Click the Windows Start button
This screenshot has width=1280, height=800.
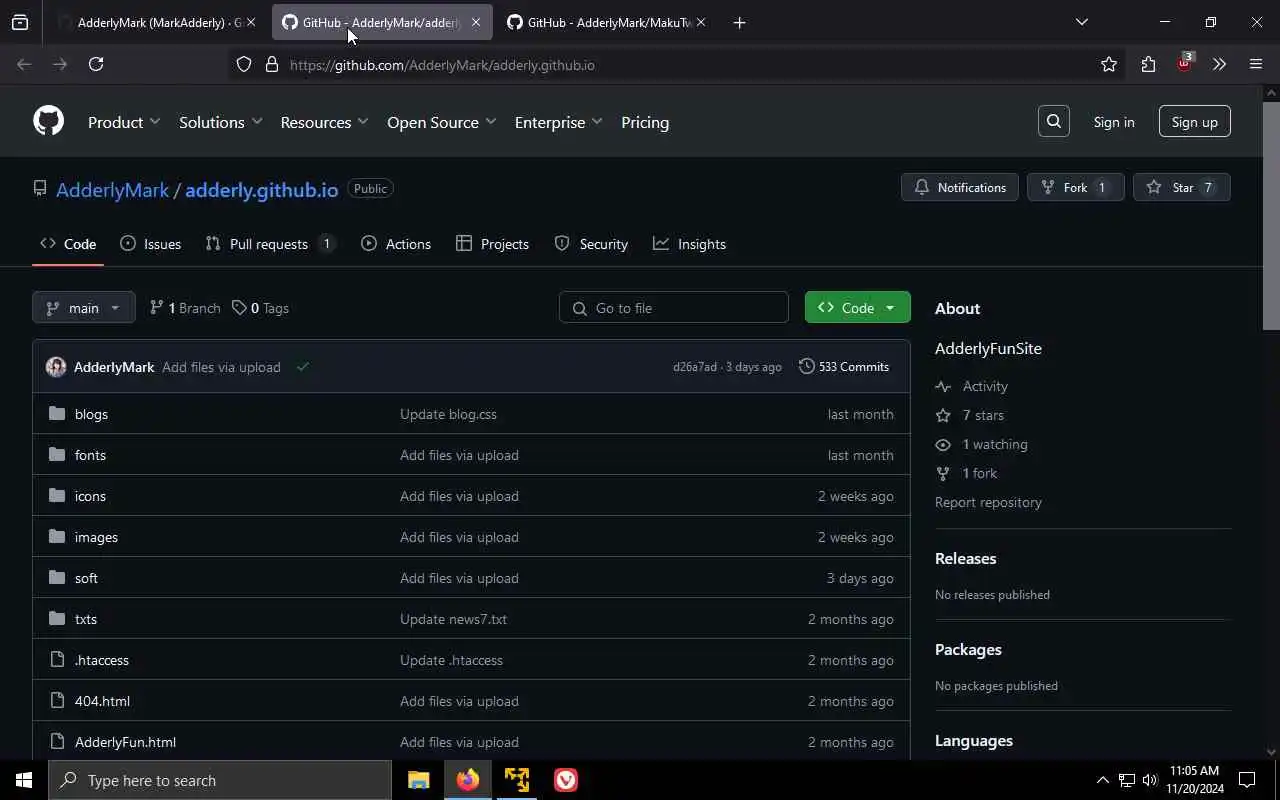(24, 780)
